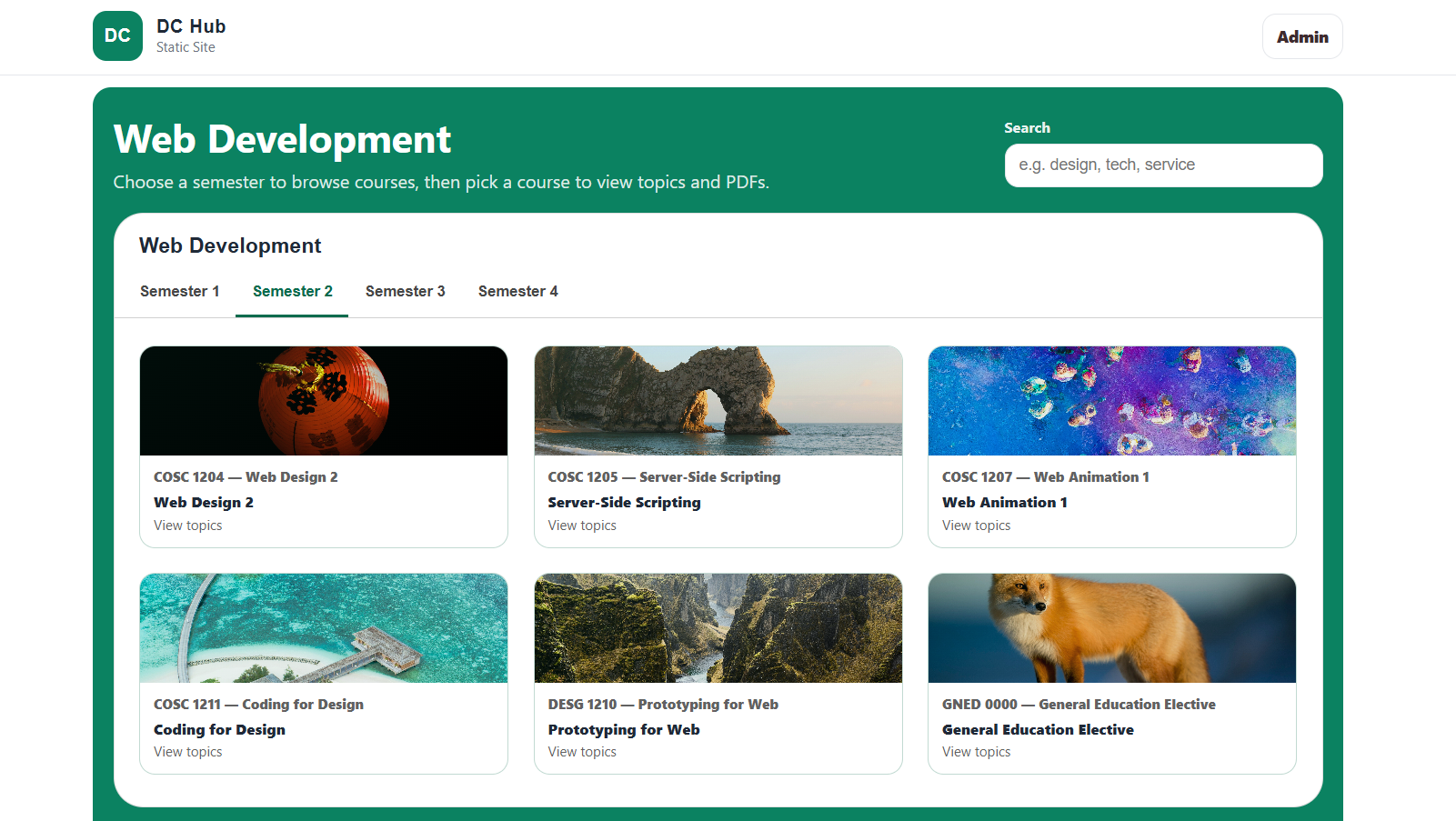Open the Coding for Design course title

pyautogui.click(x=219, y=730)
